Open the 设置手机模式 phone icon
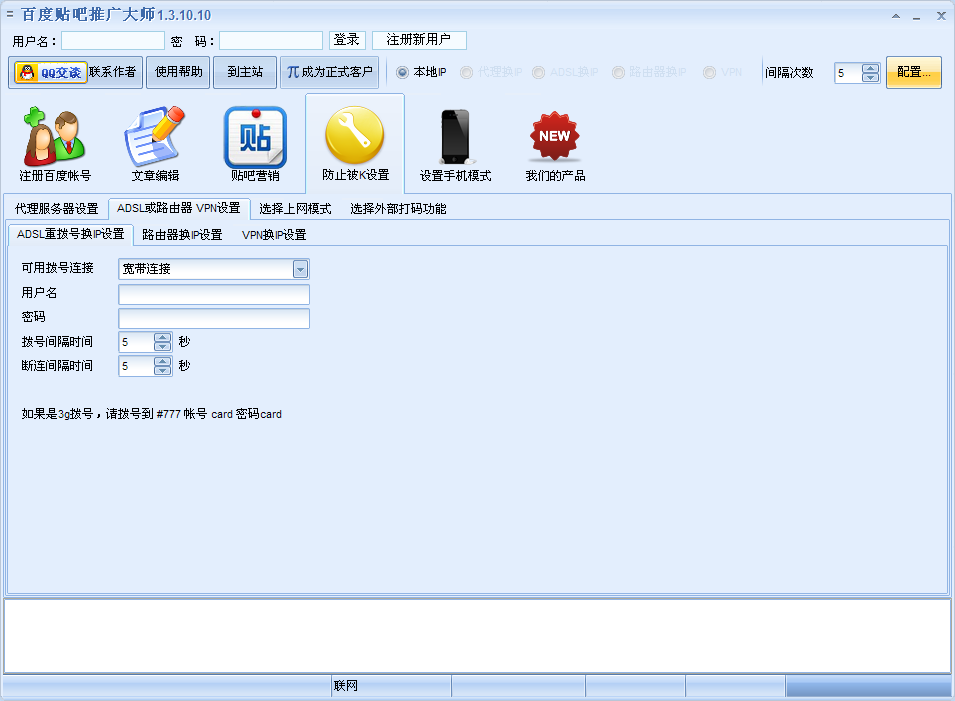The height and width of the screenshot is (701, 955). tap(455, 138)
